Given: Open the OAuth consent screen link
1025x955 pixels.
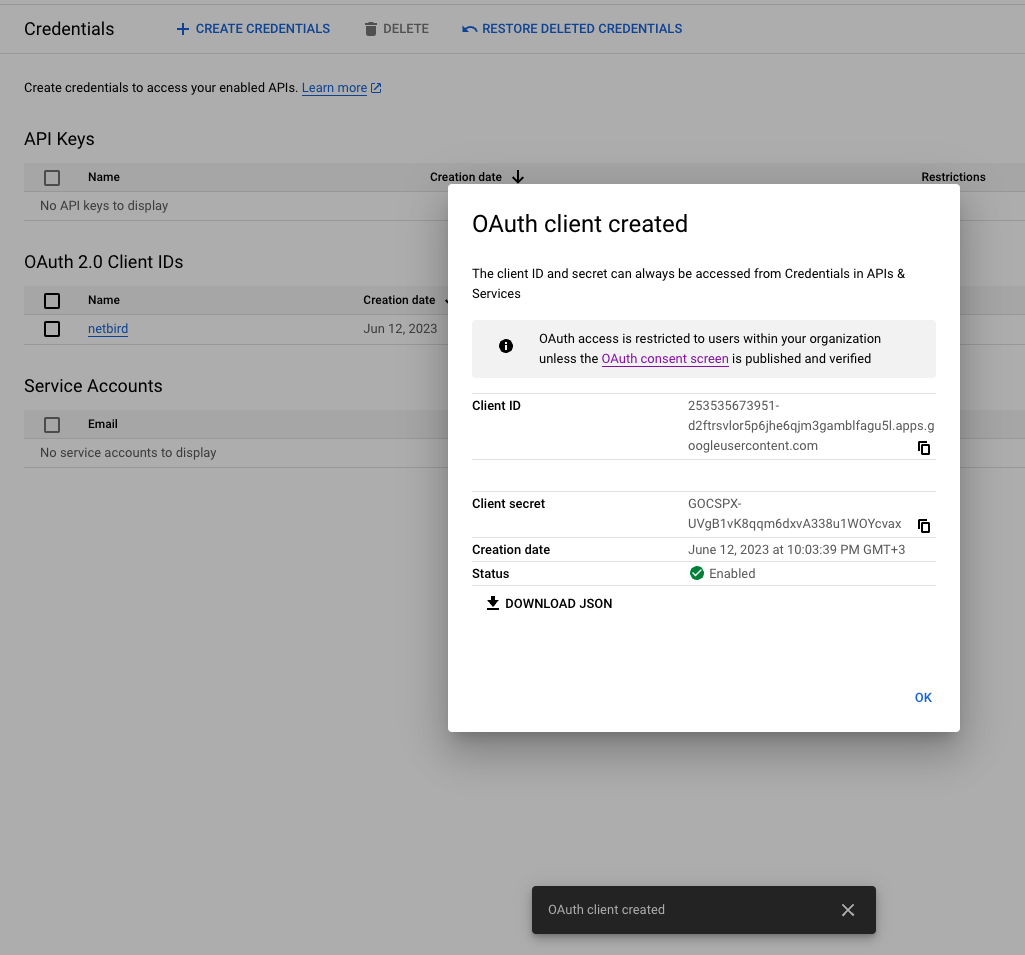Looking at the screenshot, I should click(x=664, y=358).
